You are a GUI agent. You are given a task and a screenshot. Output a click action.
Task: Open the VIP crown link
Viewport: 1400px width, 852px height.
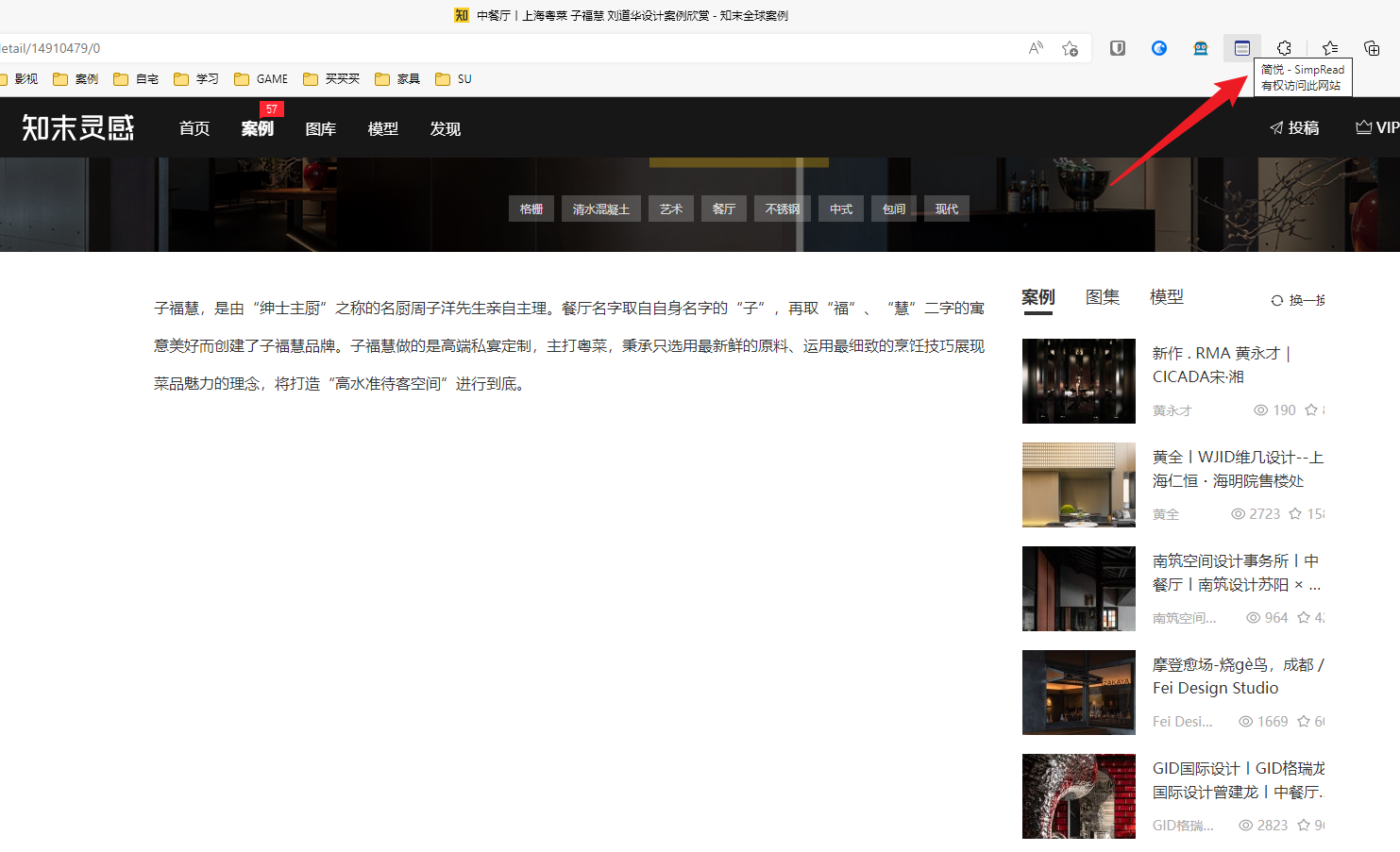tap(1377, 127)
